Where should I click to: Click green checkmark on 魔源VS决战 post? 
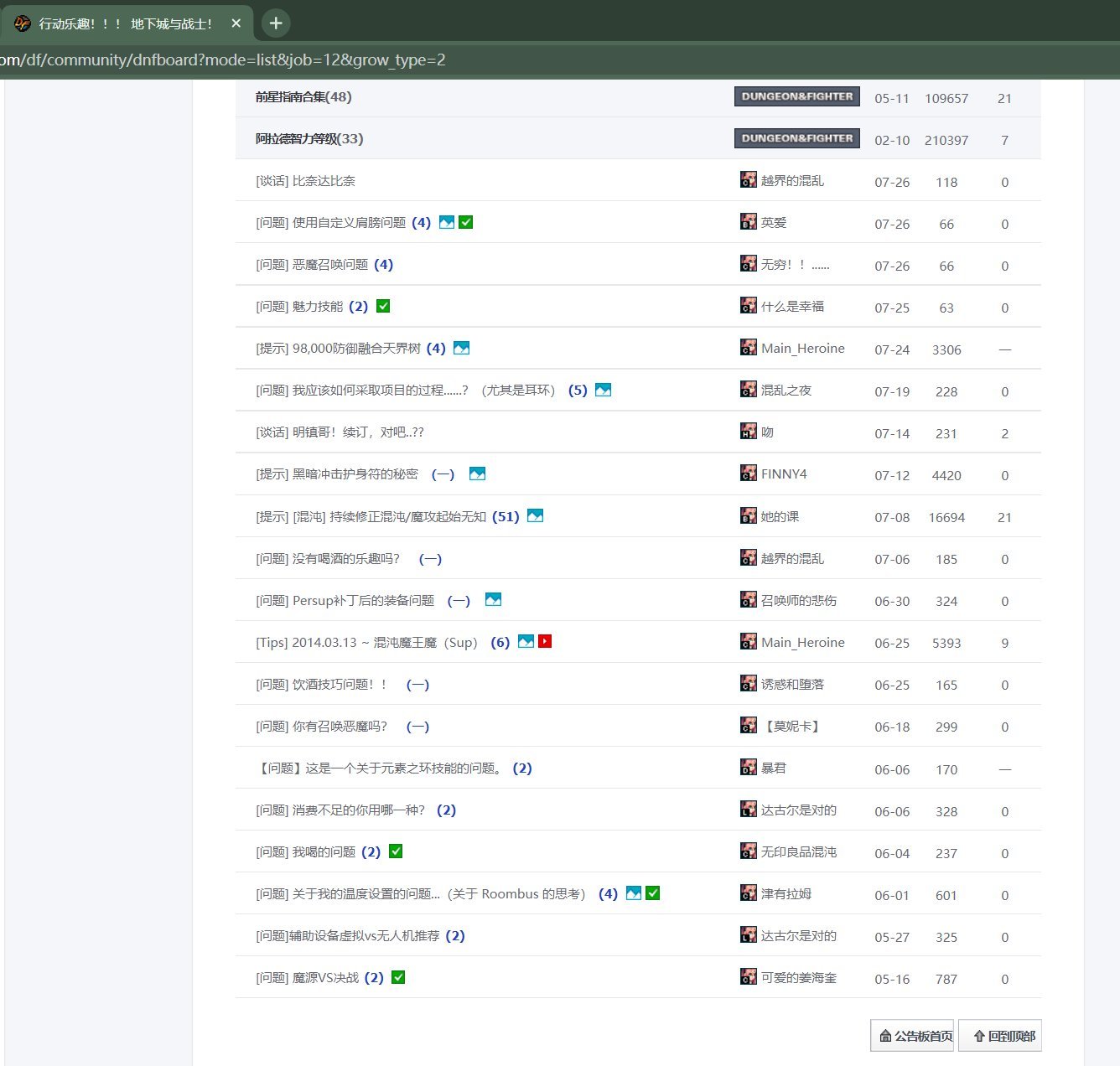(398, 977)
